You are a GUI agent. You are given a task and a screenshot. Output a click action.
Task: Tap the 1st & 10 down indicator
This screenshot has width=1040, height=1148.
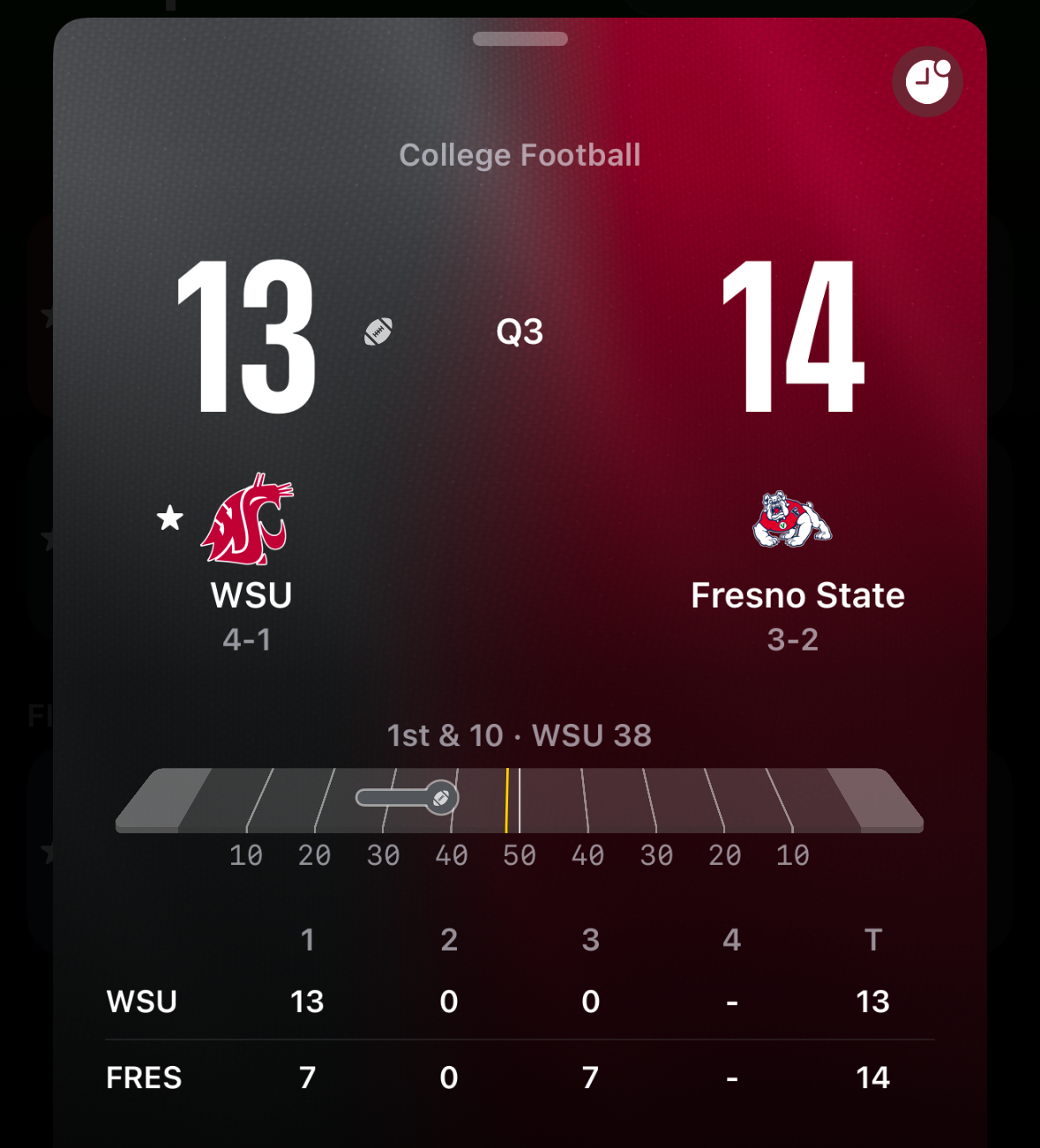tap(445, 735)
